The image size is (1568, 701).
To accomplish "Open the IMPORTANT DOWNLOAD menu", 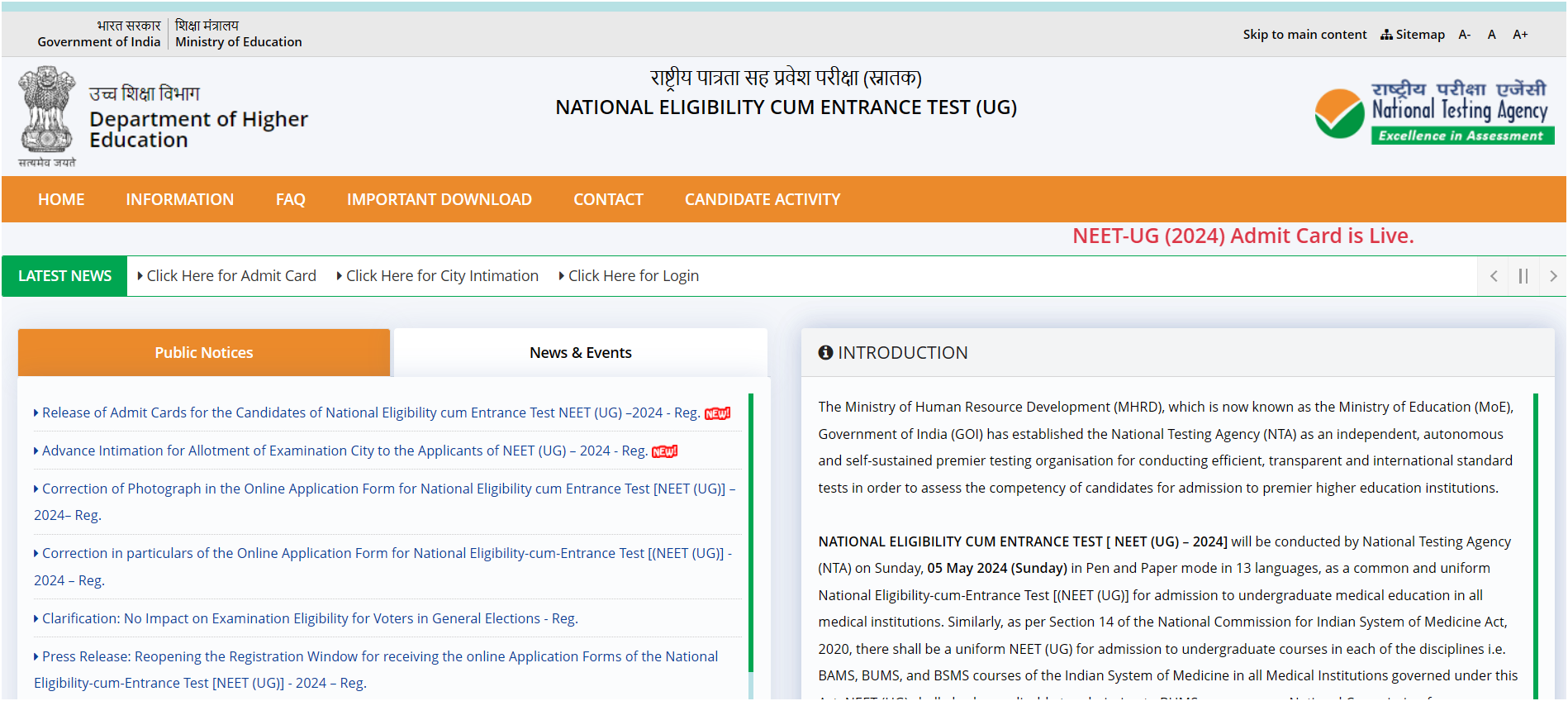I will coord(440,199).
